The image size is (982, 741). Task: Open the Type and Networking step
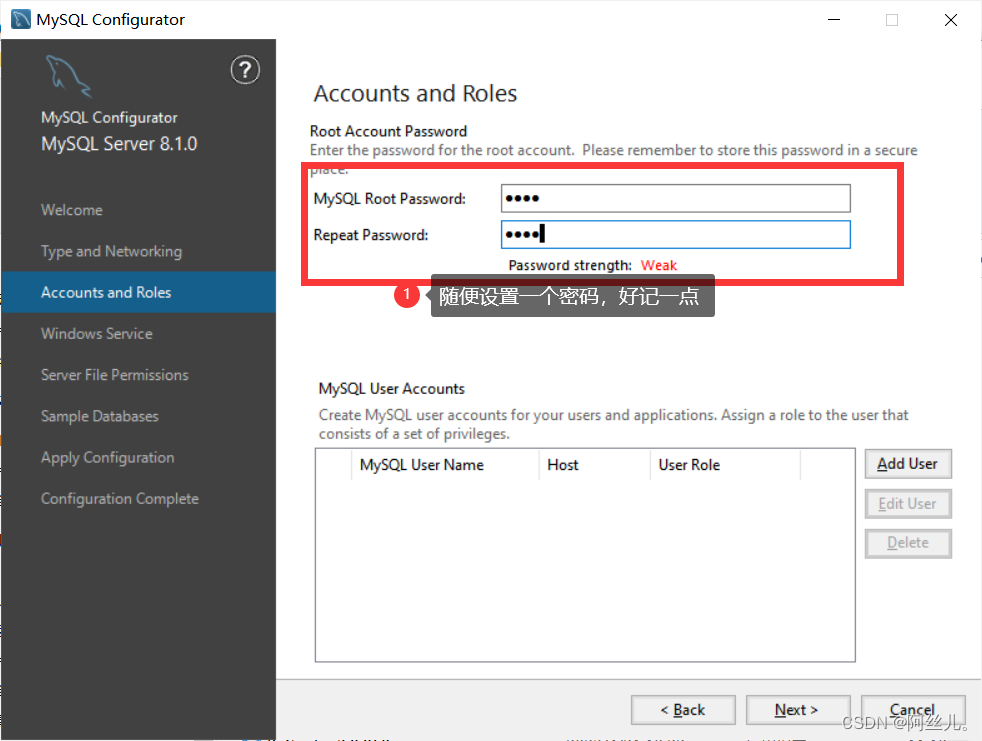(111, 251)
